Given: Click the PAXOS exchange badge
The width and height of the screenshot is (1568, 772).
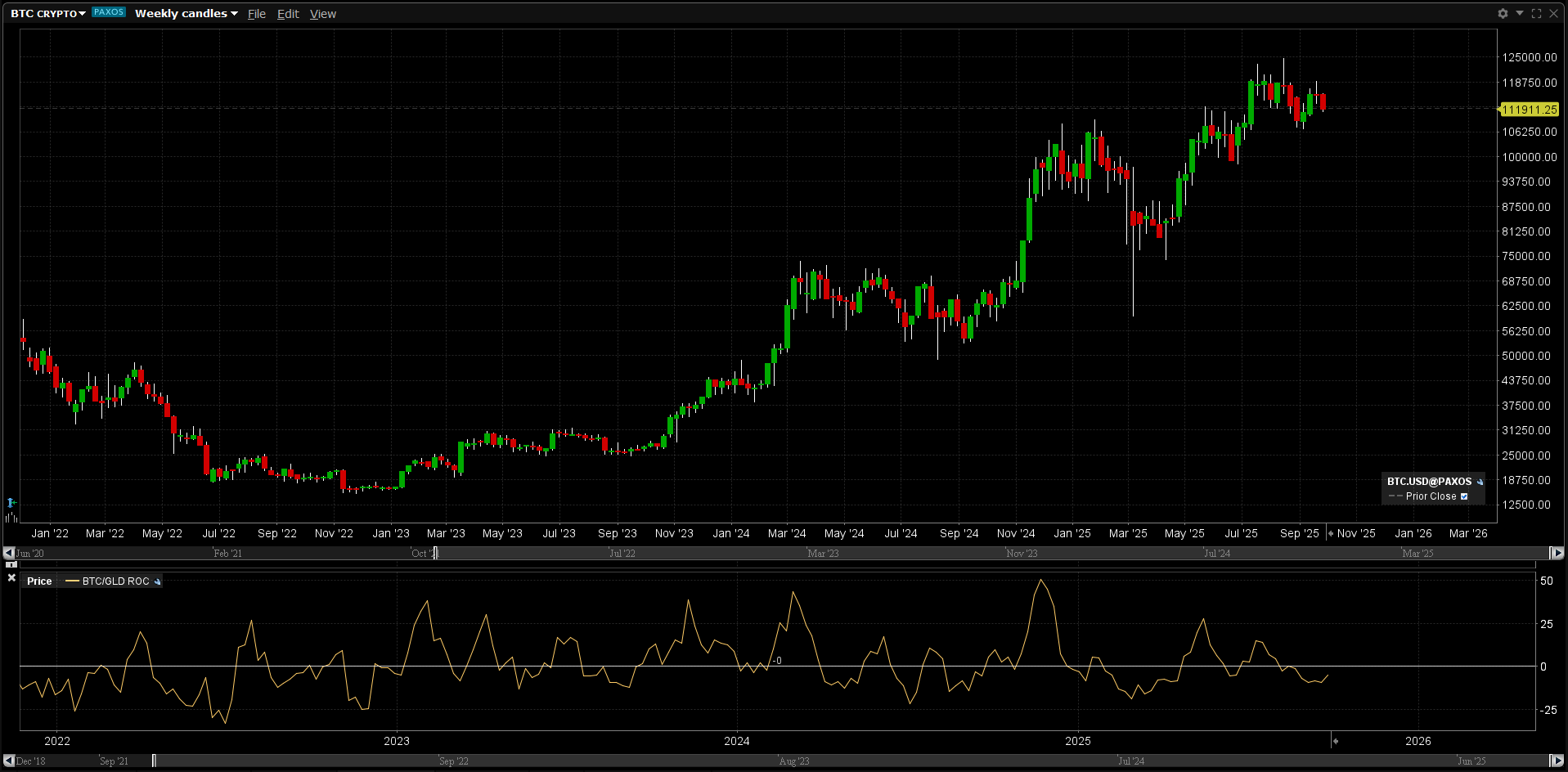Looking at the screenshot, I should 109,12.
